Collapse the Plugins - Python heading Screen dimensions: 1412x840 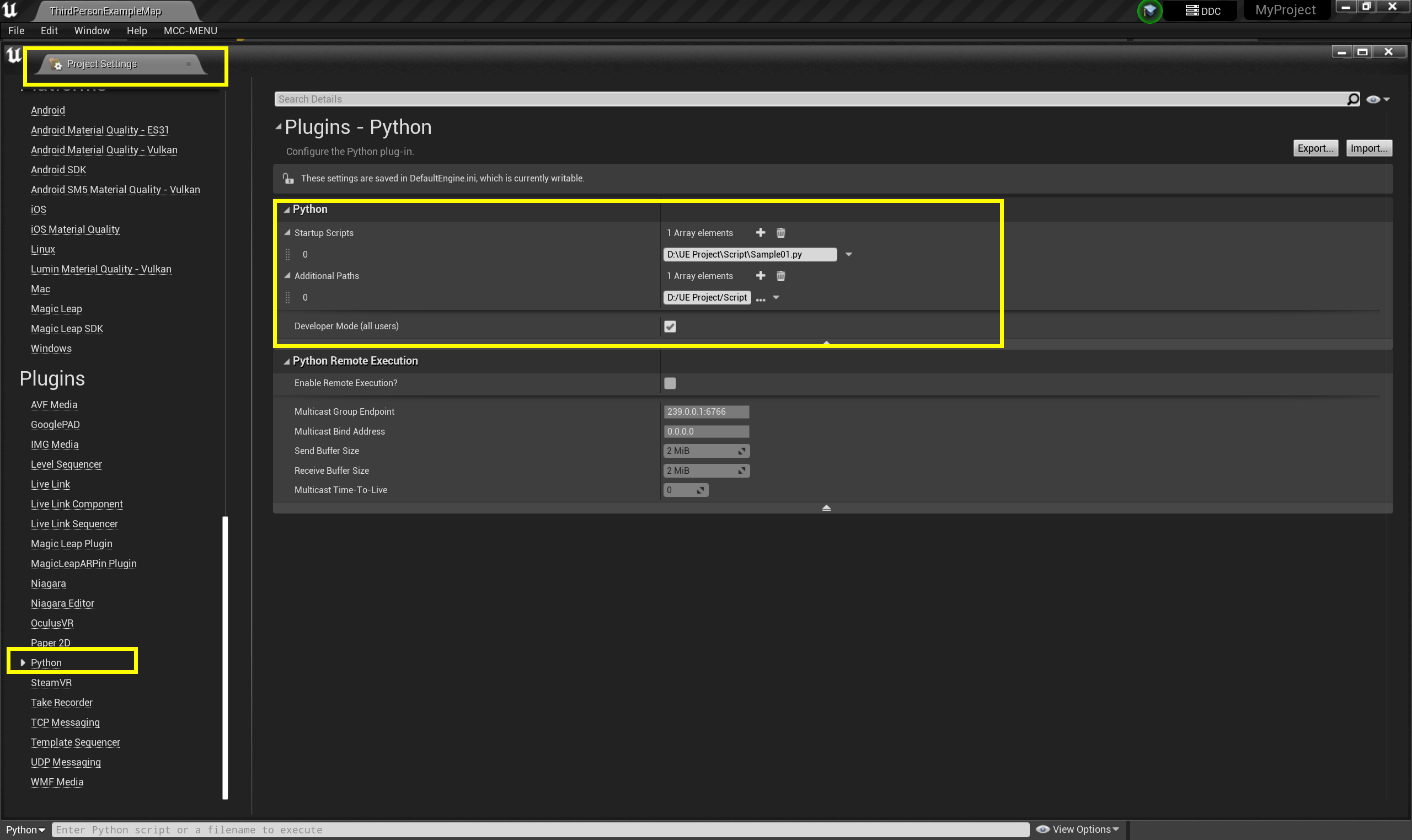point(278,127)
